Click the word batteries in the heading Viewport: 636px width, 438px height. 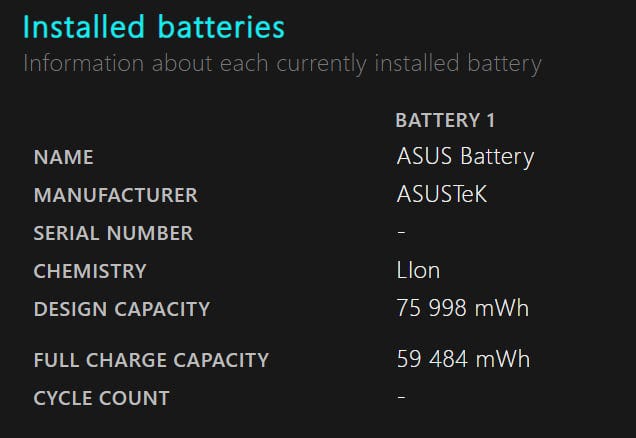pyautogui.click(x=221, y=27)
